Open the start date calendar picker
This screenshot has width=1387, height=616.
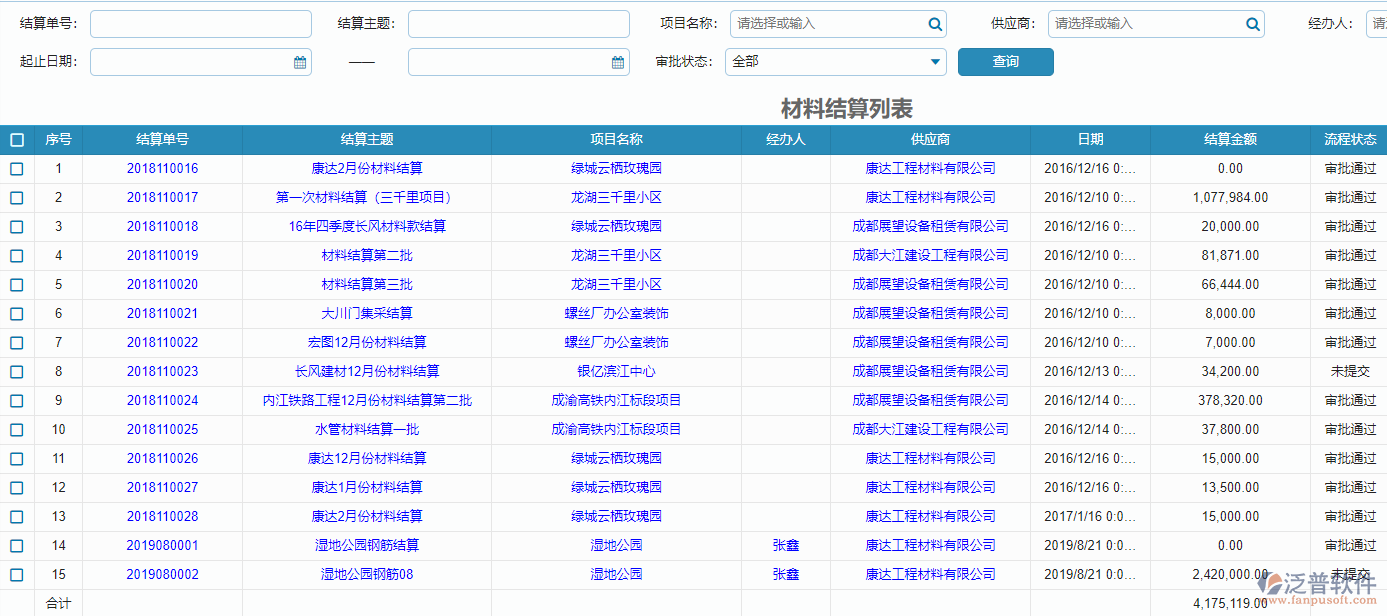tap(298, 61)
